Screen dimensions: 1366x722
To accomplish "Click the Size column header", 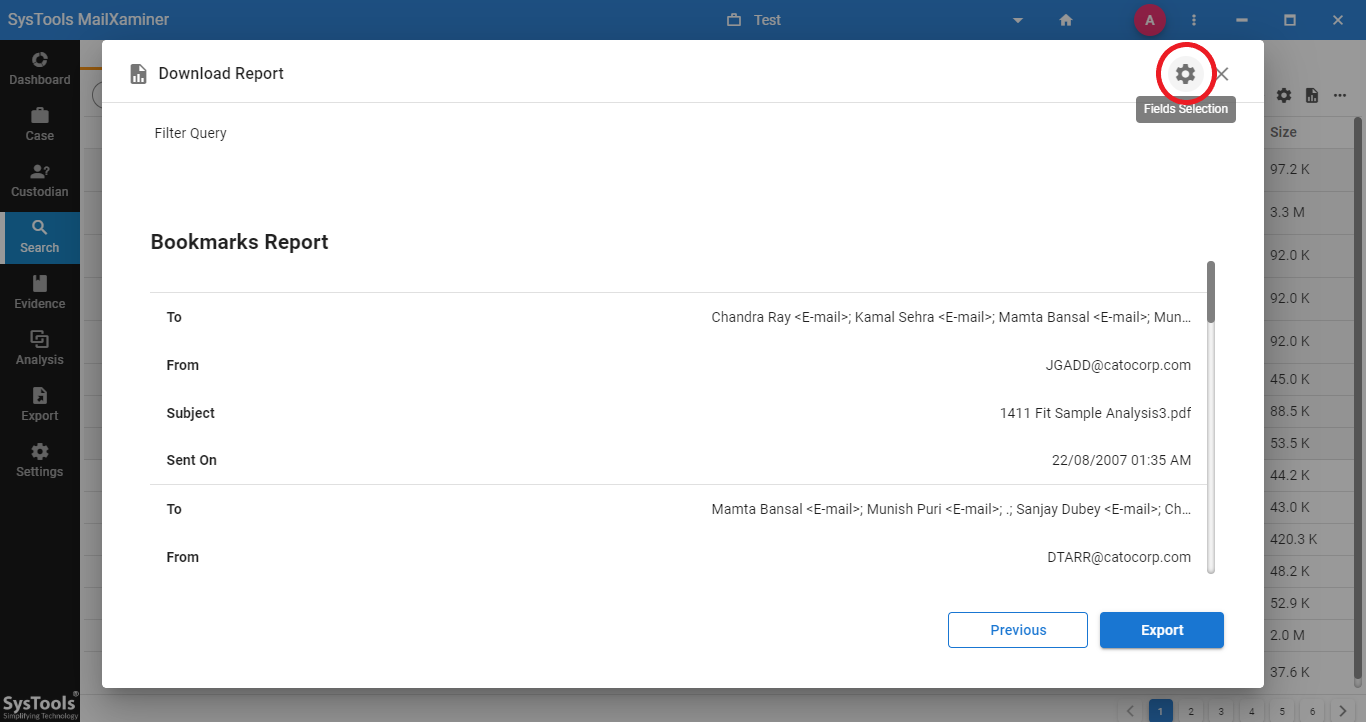I will click(x=1283, y=132).
